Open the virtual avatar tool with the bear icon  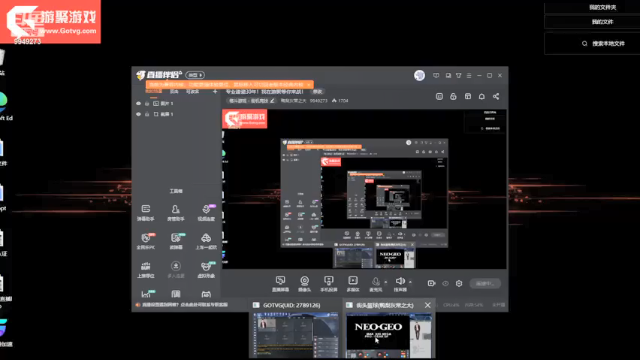click(x=206, y=269)
